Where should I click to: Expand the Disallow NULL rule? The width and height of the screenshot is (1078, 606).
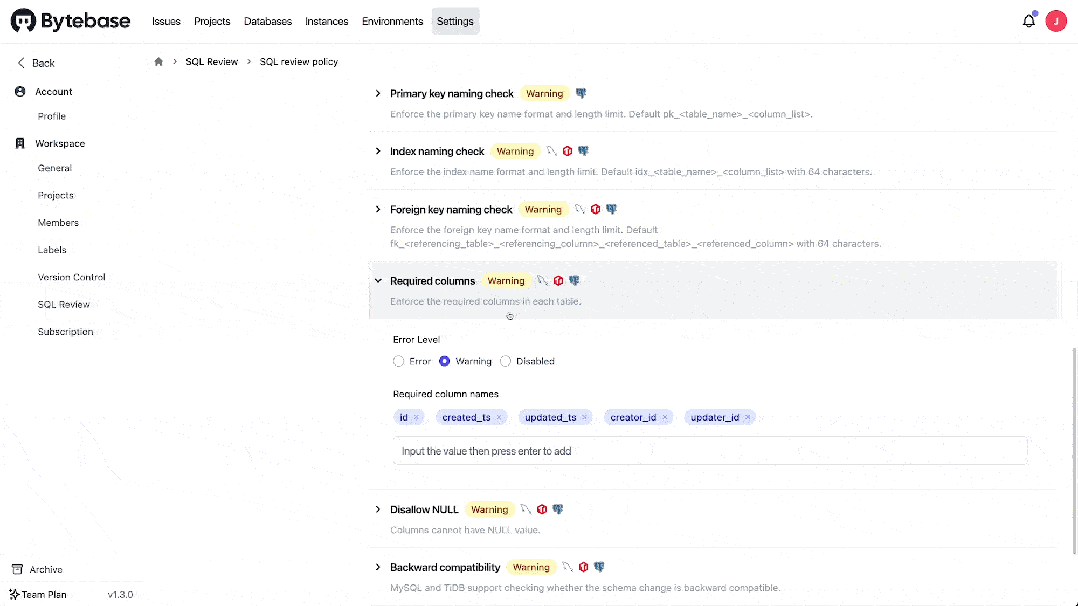378,509
